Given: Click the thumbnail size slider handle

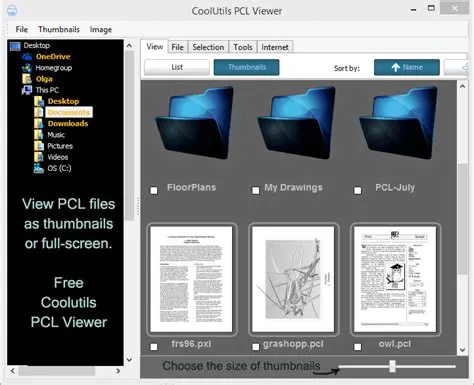Looking at the screenshot, I should click(393, 366).
